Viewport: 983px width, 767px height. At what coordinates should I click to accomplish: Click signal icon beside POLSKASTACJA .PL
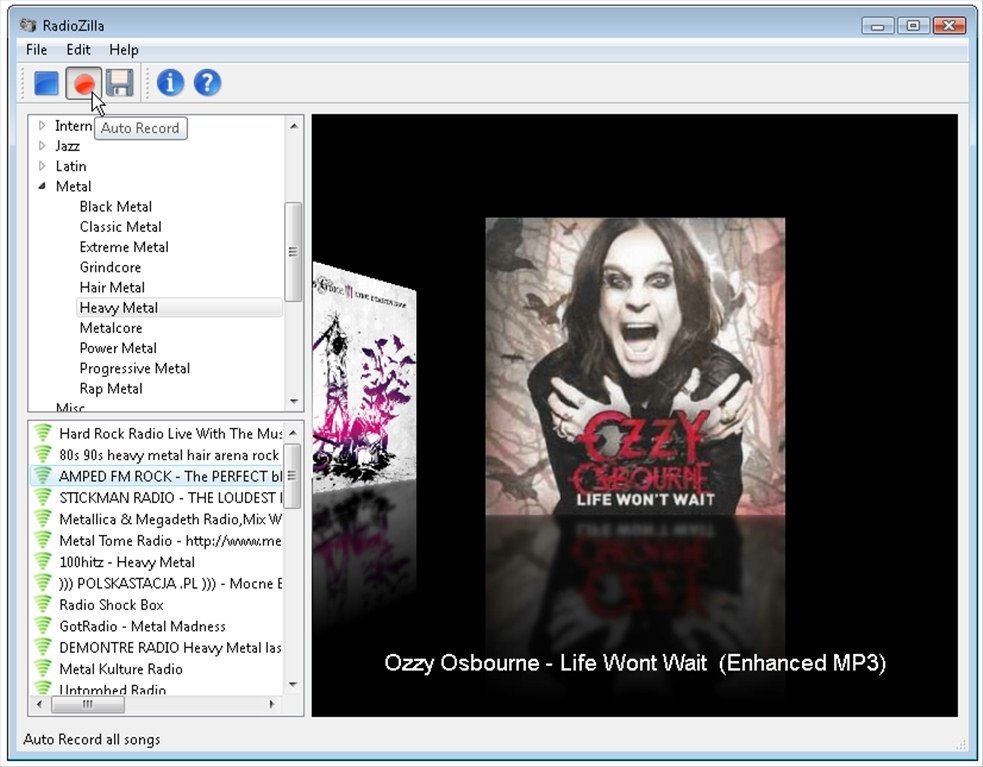[x=43, y=583]
